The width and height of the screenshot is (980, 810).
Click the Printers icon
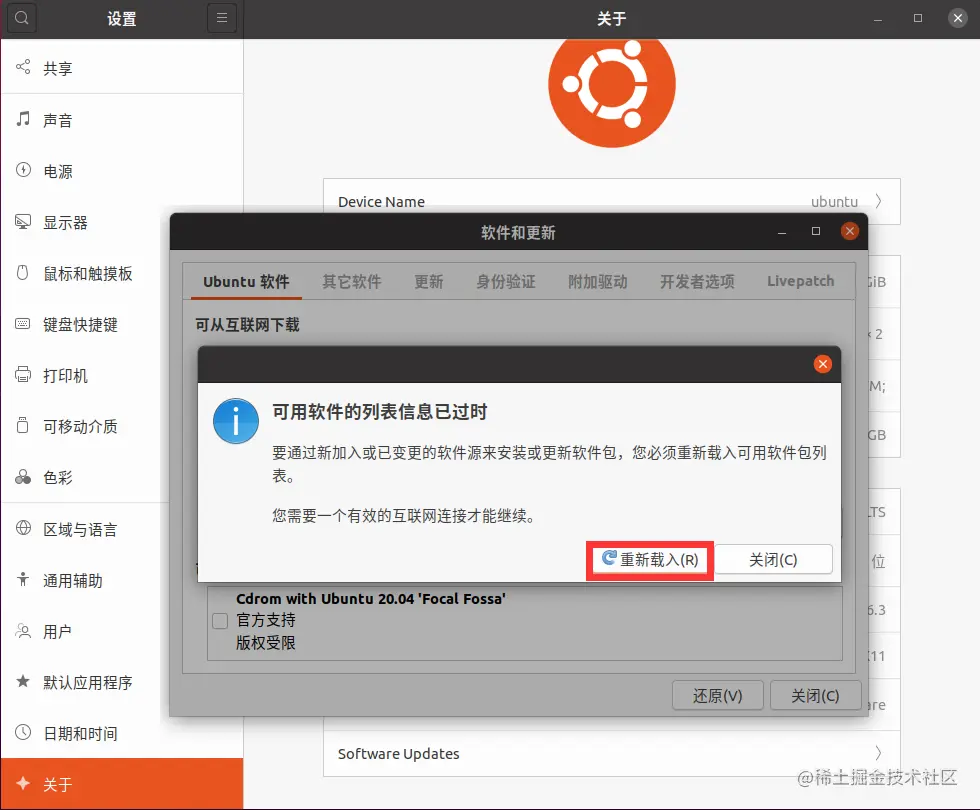pos(22,374)
